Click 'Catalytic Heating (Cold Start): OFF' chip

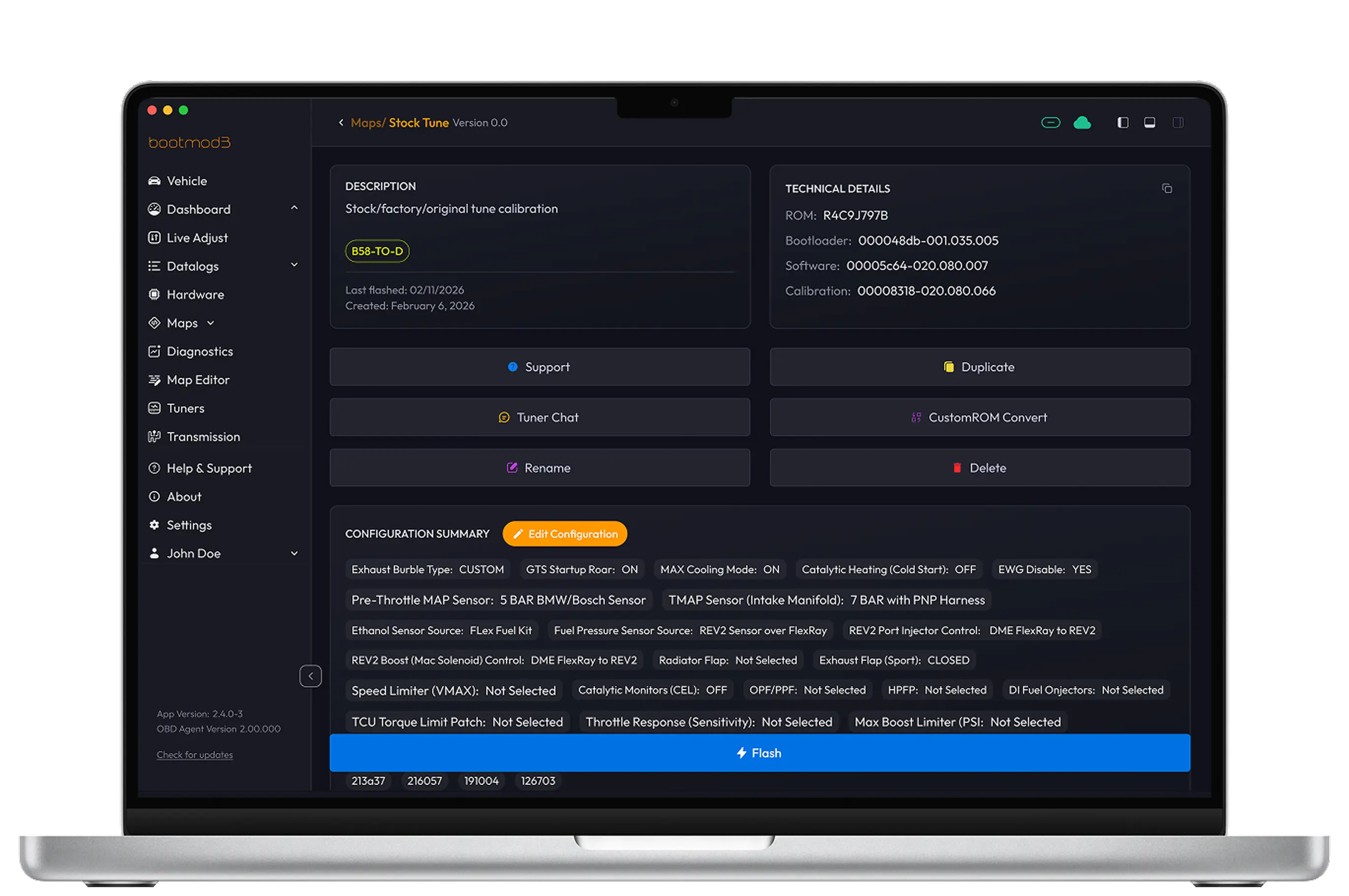pos(889,570)
